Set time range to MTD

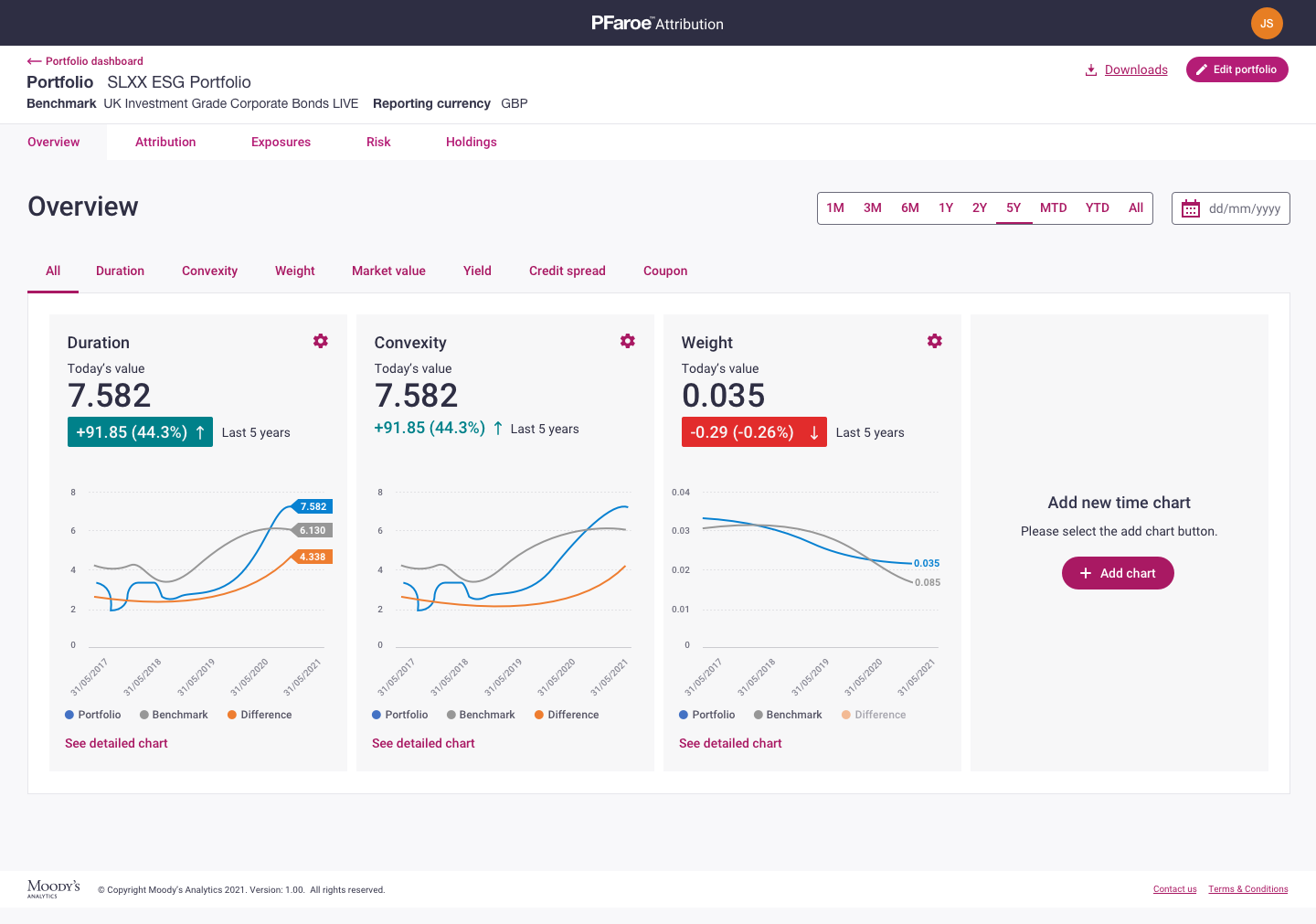(1054, 208)
